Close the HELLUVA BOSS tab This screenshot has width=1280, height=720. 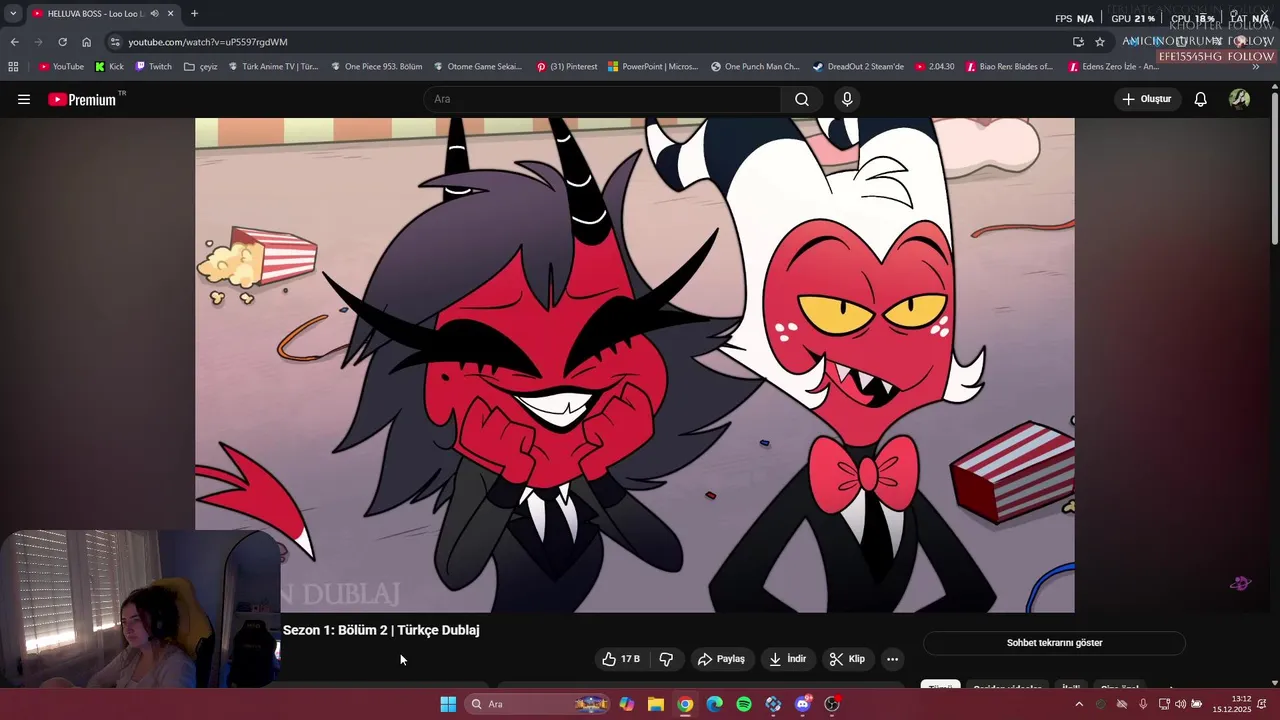pos(170,13)
